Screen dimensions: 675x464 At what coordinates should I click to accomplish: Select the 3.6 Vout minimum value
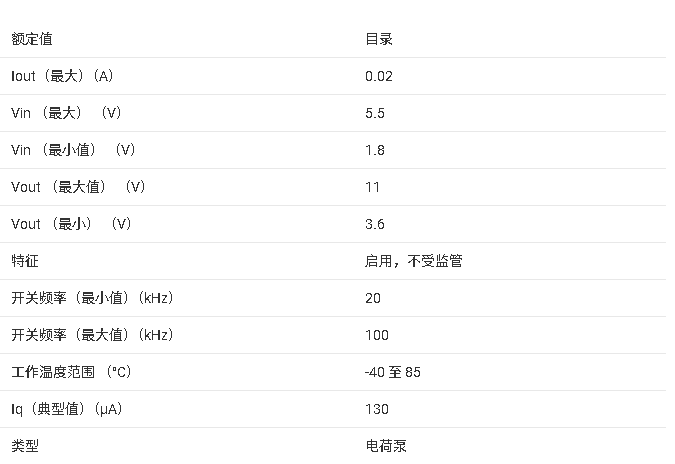[x=375, y=224]
